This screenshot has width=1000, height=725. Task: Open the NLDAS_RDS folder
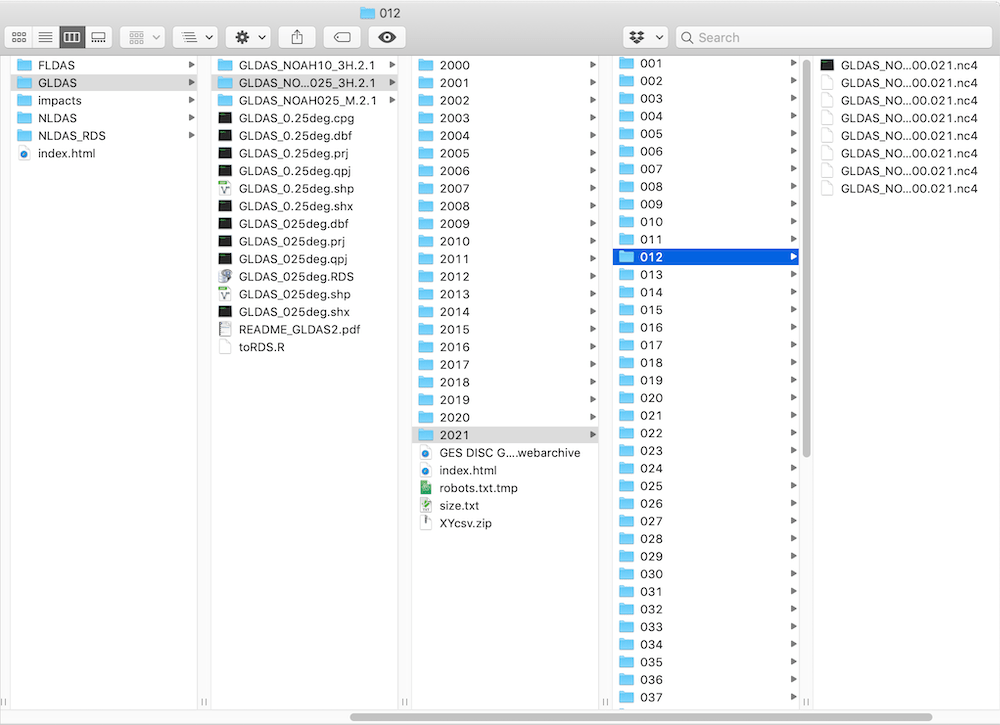click(x=71, y=136)
